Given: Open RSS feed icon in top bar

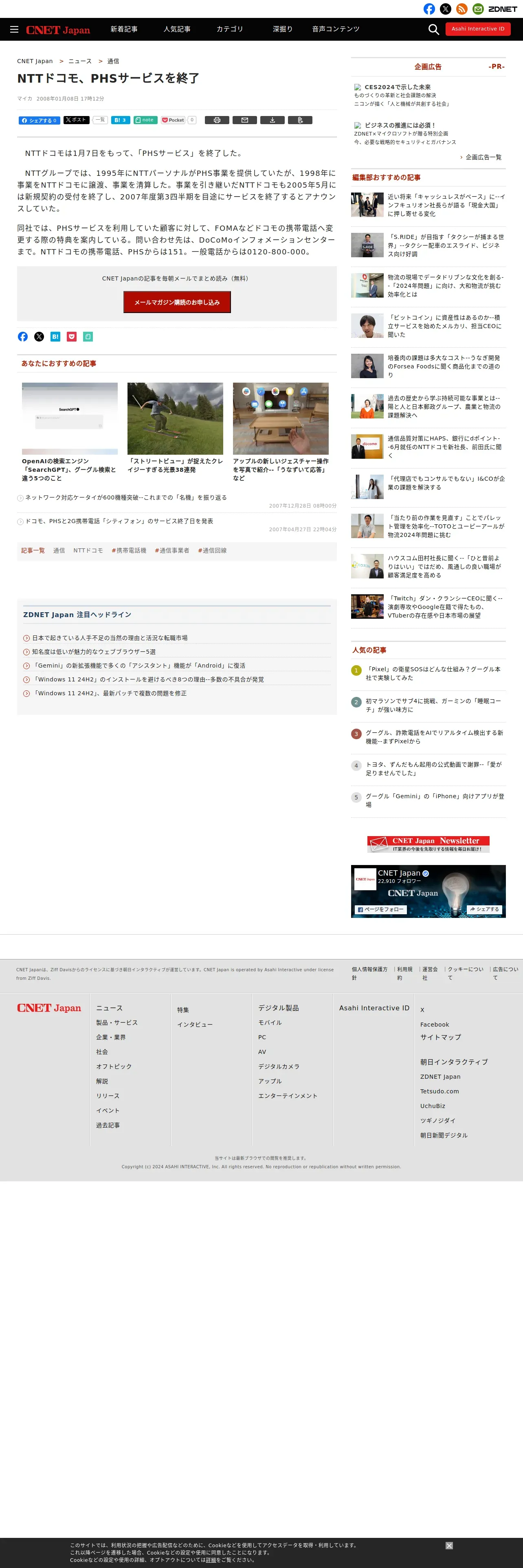Looking at the screenshot, I should pos(462,9).
